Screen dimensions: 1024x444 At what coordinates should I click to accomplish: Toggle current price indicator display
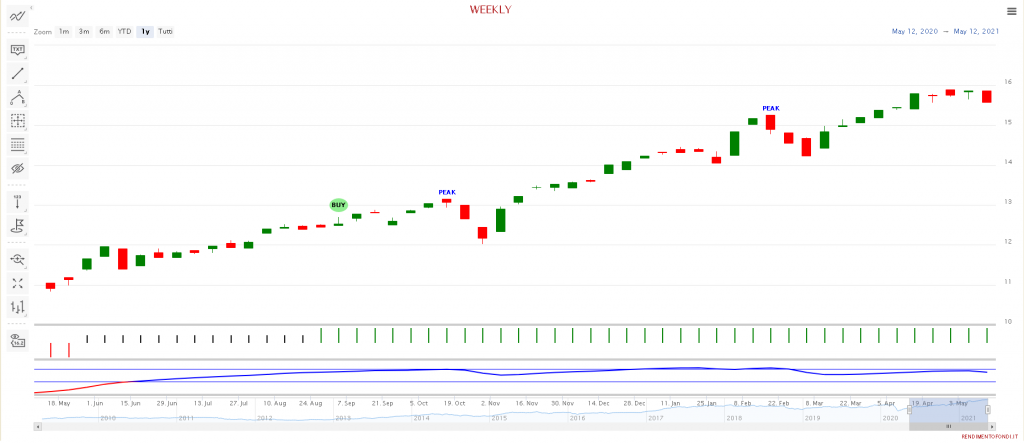click(17, 342)
